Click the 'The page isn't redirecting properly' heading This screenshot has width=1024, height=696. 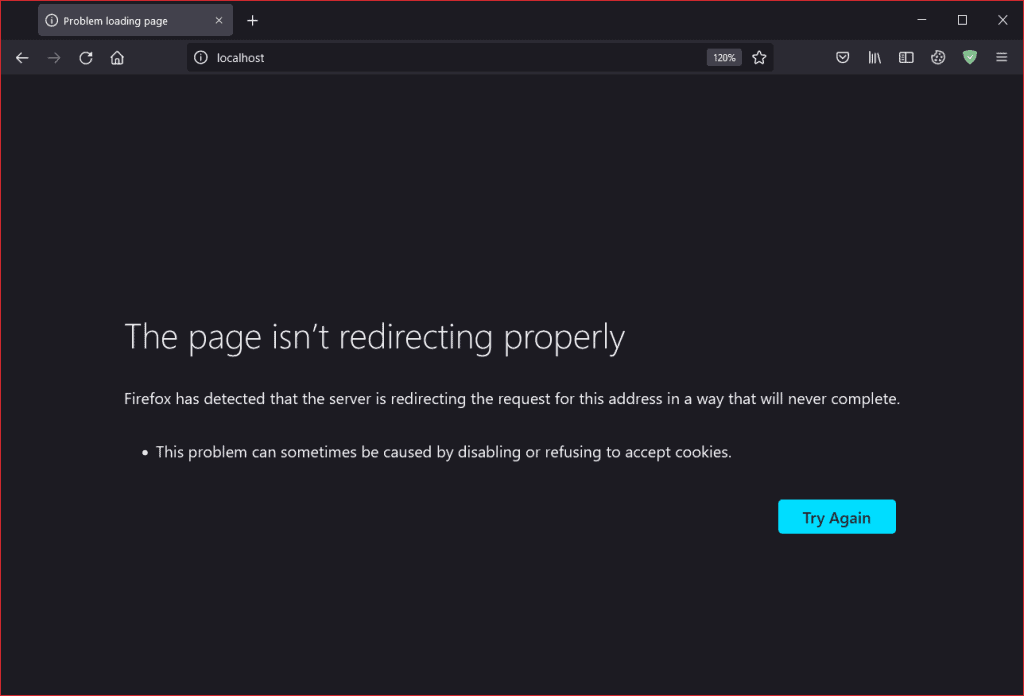(374, 338)
